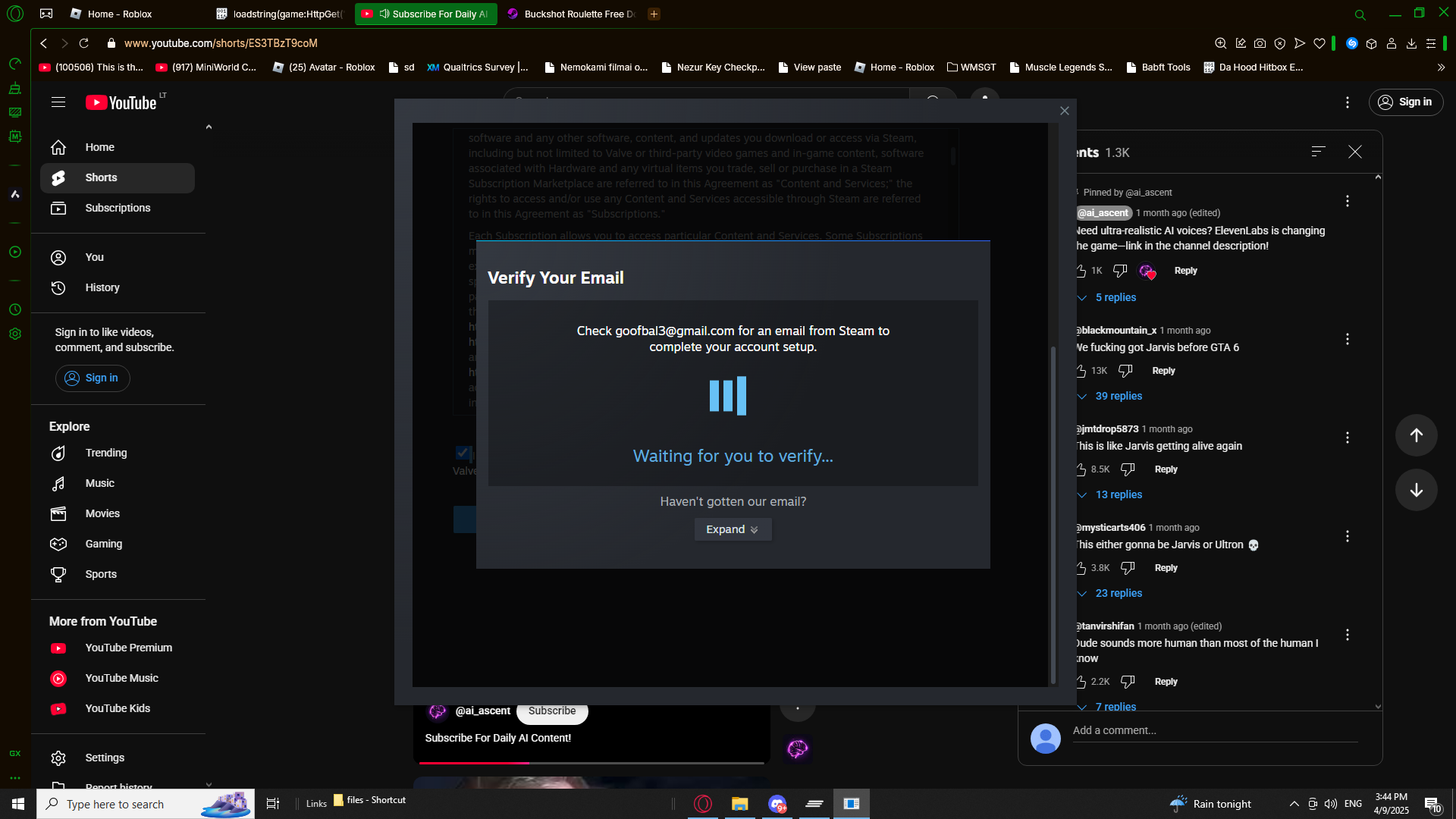Open YouTube Premium link
The height and width of the screenshot is (819, 1456).
(x=118, y=648)
